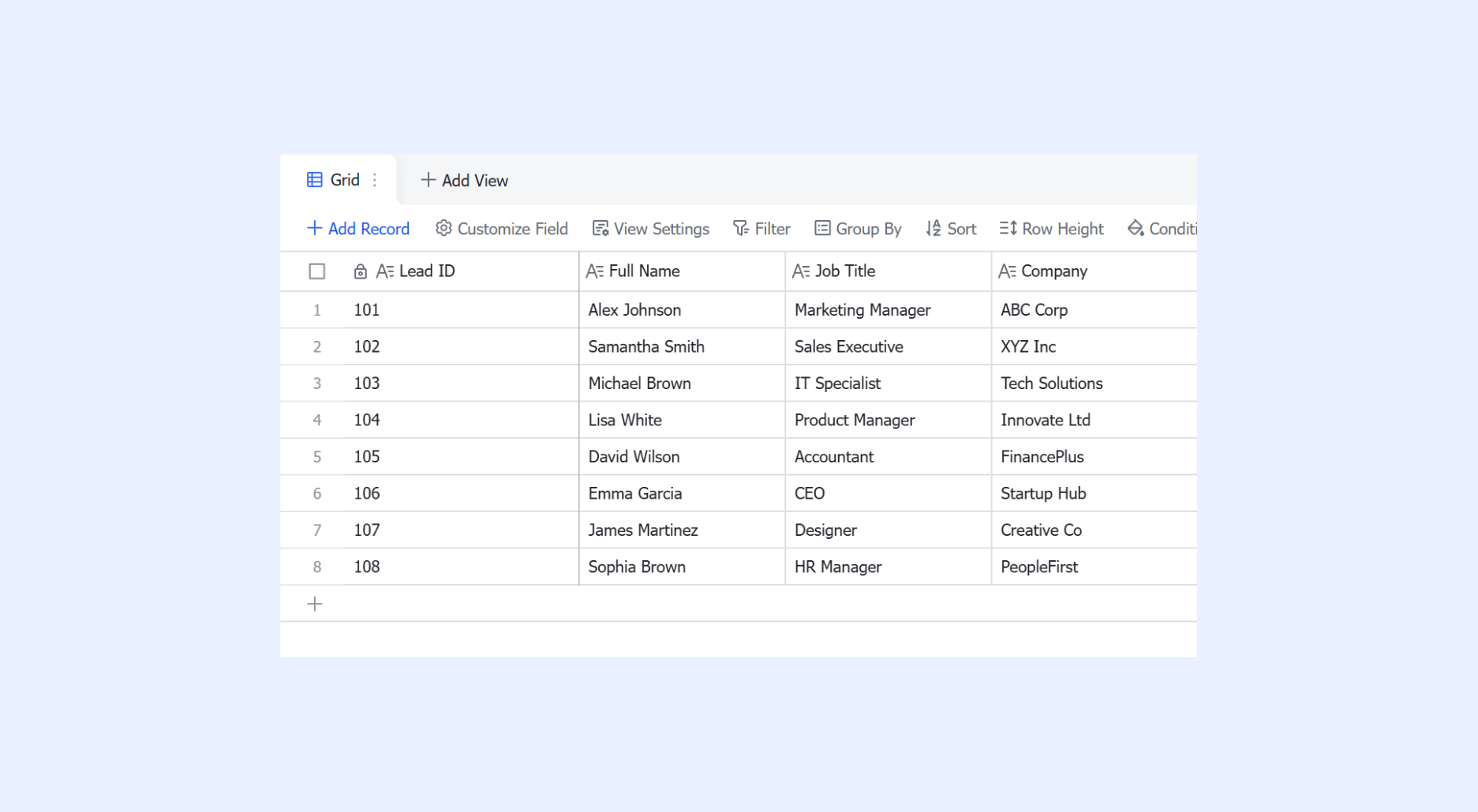Click the View Settings icon
The height and width of the screenshot is (812, 1478).
601,228
